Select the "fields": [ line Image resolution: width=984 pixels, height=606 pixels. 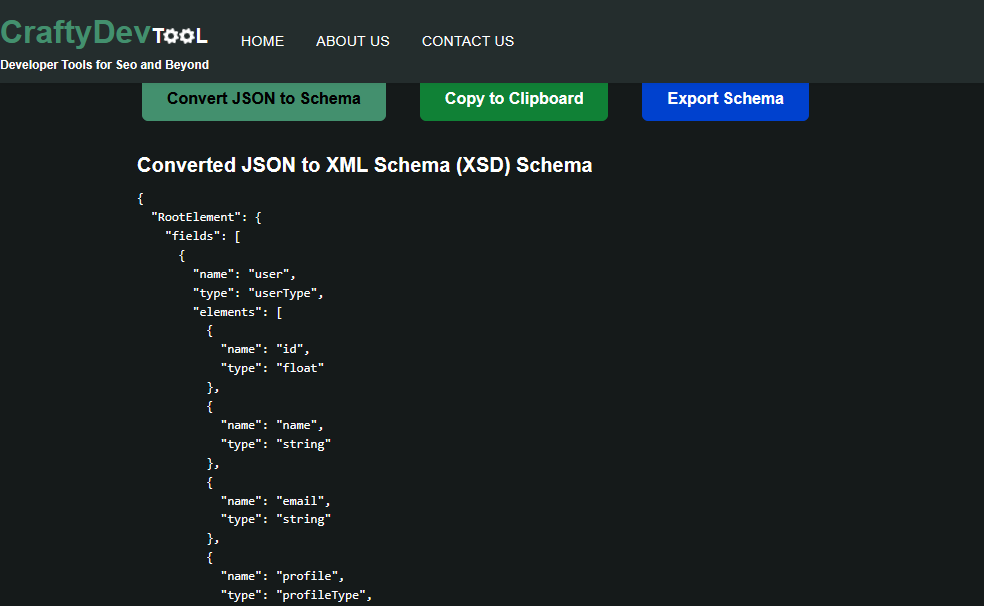(x=203, y=236)
